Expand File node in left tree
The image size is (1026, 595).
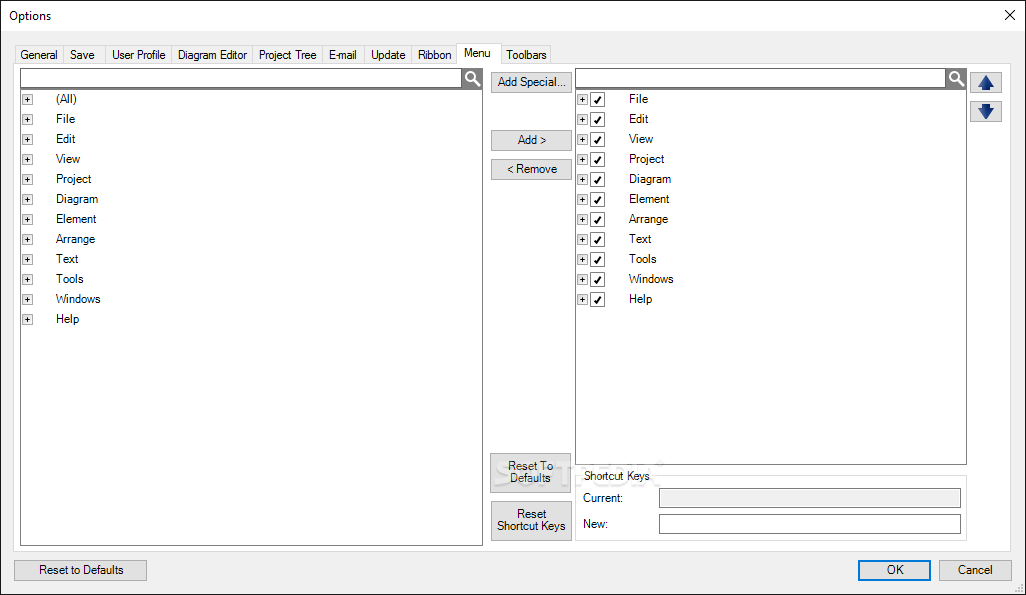27,120
